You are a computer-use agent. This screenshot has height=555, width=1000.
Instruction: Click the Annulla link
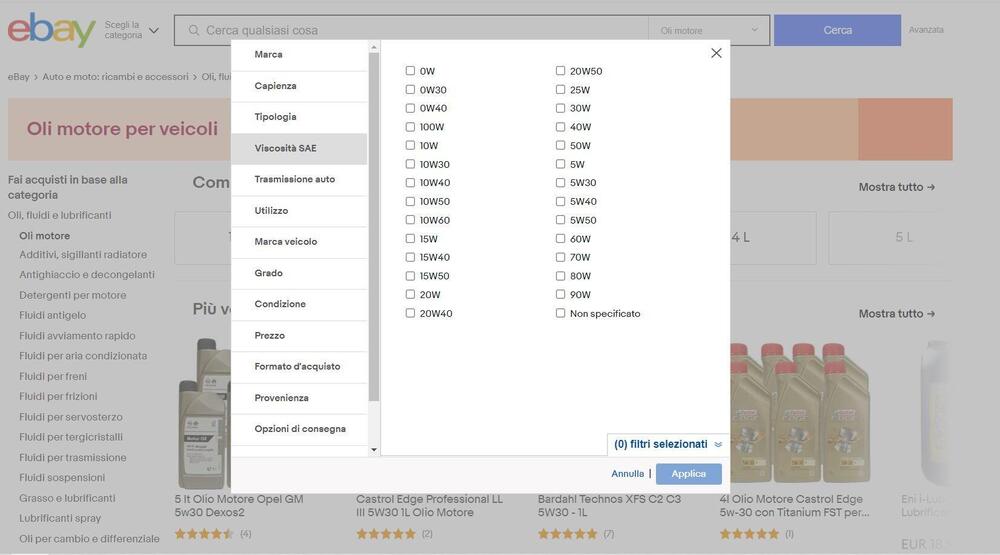pos(628,474)
